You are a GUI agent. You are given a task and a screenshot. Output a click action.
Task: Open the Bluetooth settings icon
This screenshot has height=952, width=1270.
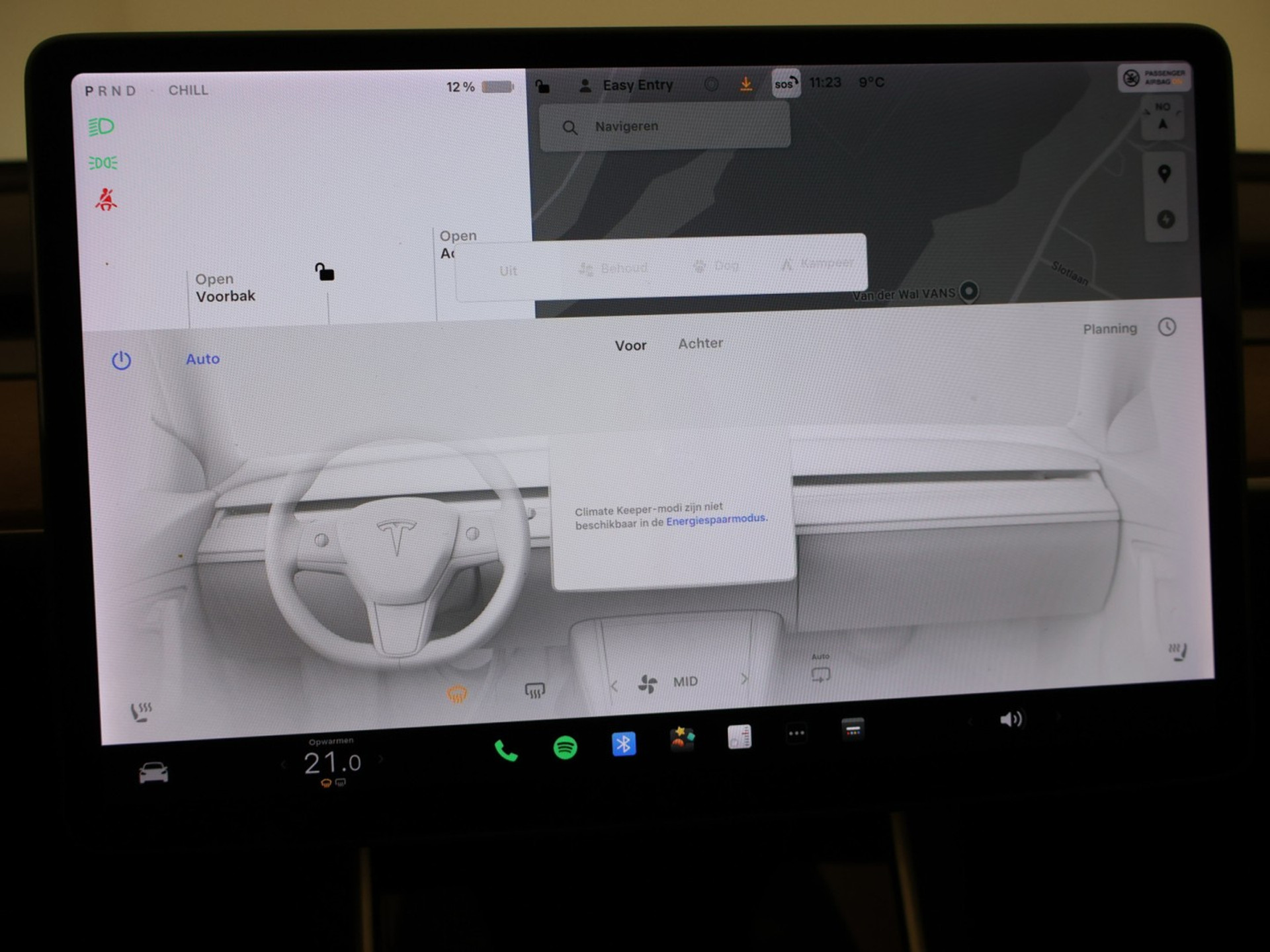point(623,744)
